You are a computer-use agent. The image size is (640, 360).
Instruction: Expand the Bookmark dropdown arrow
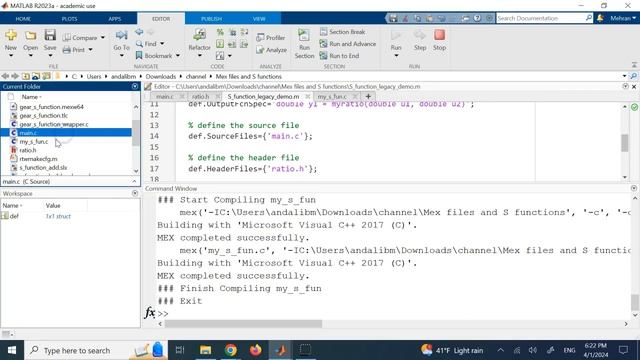[178, 56]
